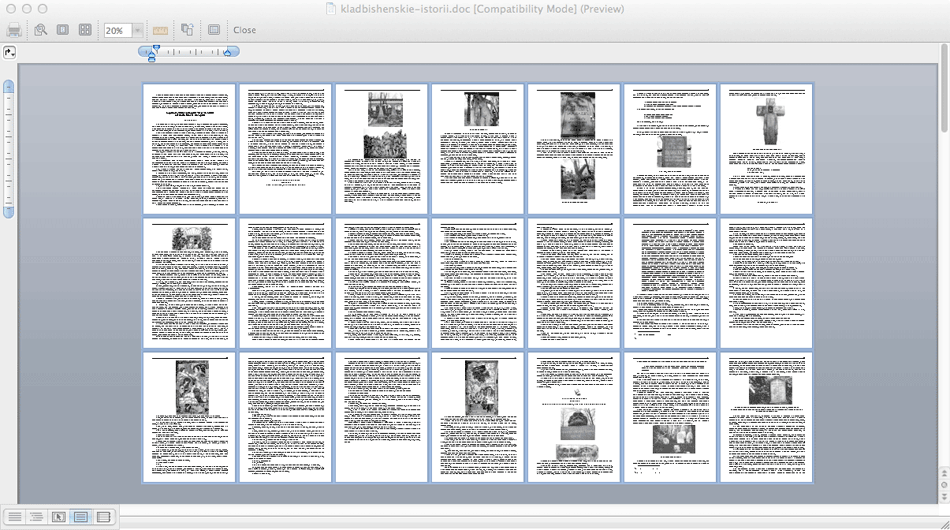The height and width of the screenshot is (530, 950).
Task: Open the Select Browse Object circle button
Action: (944, 485)
